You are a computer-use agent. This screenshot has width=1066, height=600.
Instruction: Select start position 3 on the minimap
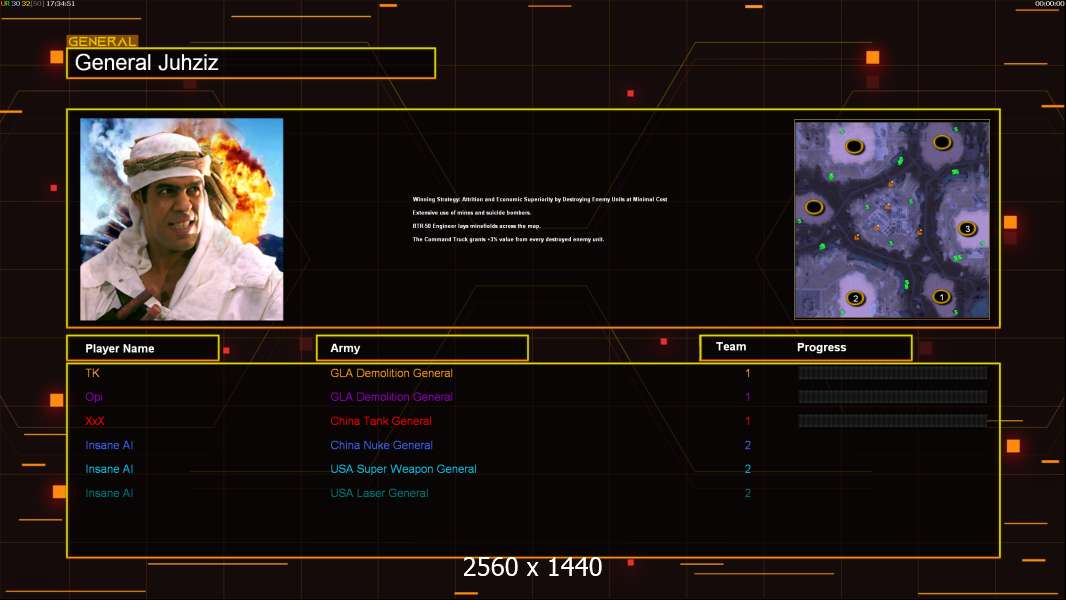point(967,229)
